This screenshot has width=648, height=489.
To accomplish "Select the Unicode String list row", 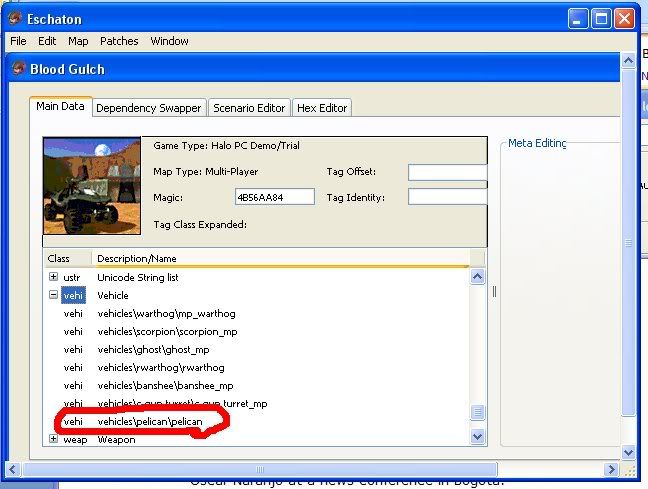I will (138, 277).
